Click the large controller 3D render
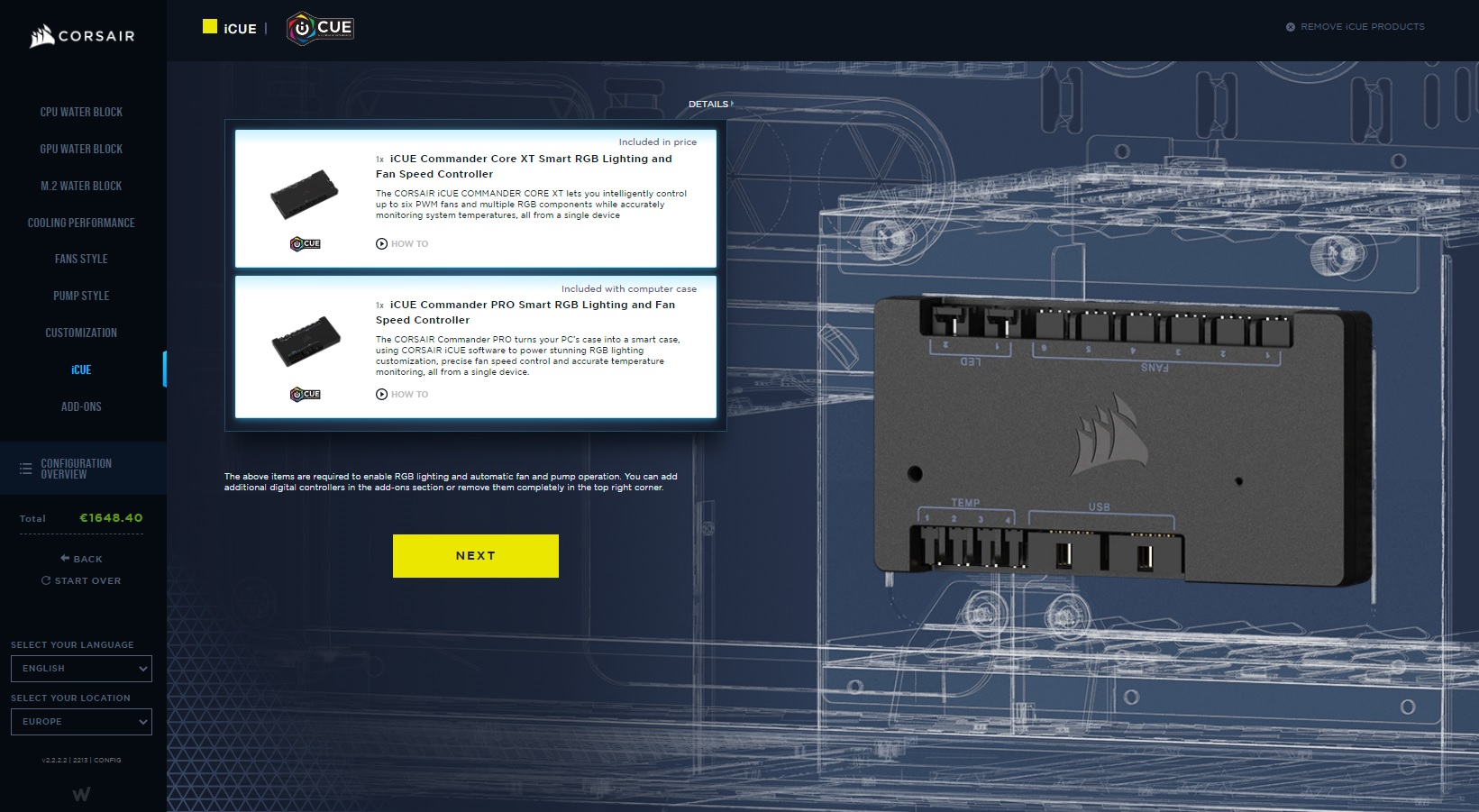 coord(1122,442)
